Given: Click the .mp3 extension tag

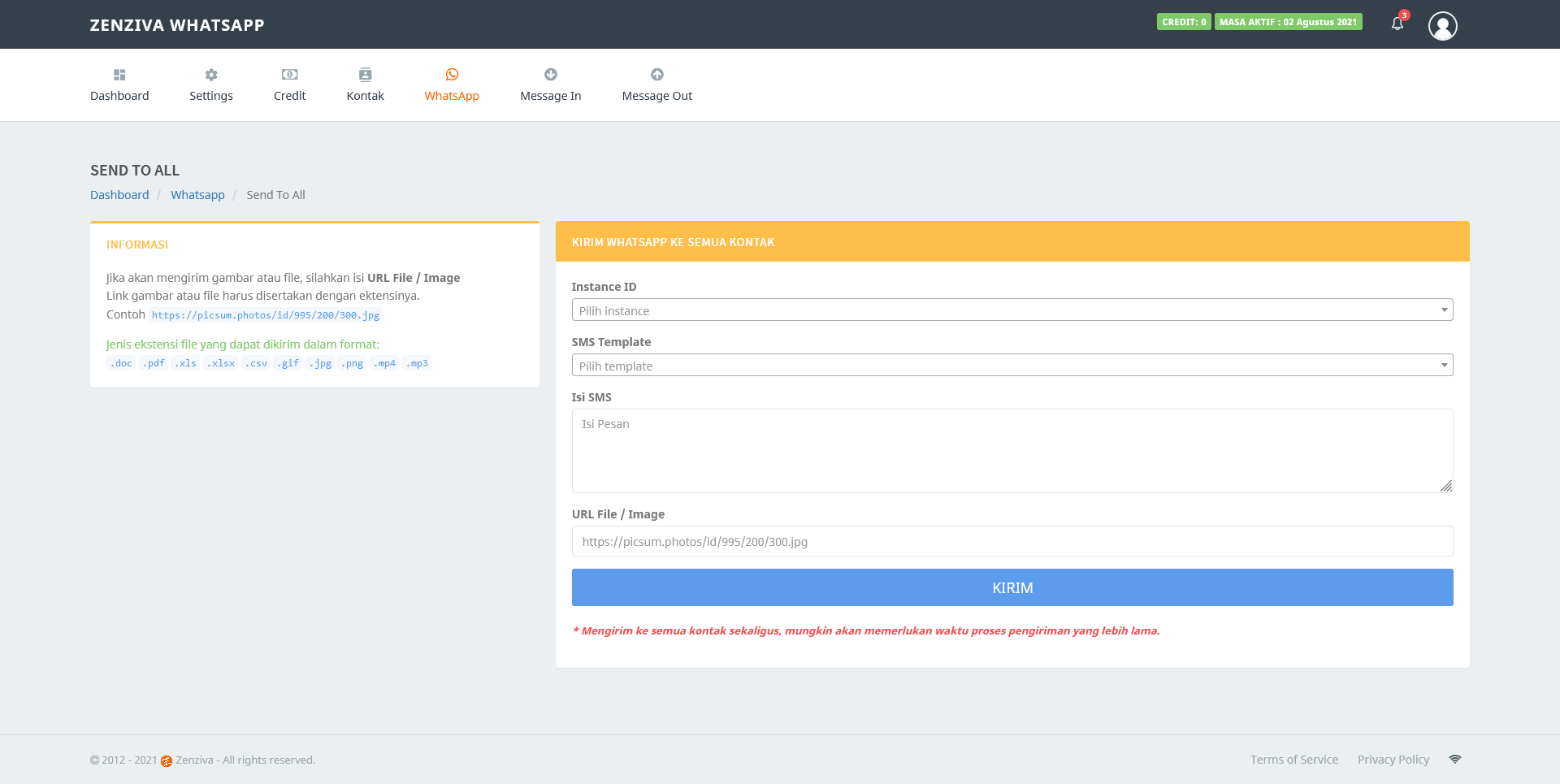Looking at the screenshot, I should pos(417,363).
